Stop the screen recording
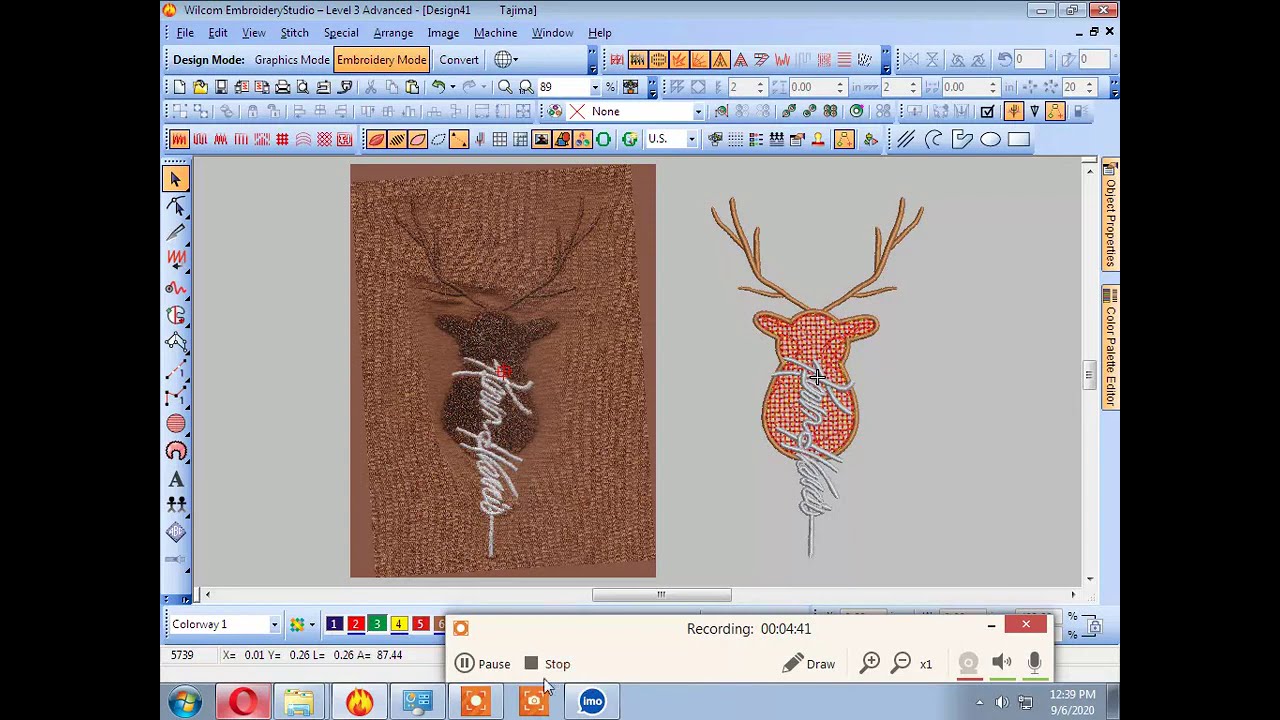1280x720 pixels. pos(547,664)
